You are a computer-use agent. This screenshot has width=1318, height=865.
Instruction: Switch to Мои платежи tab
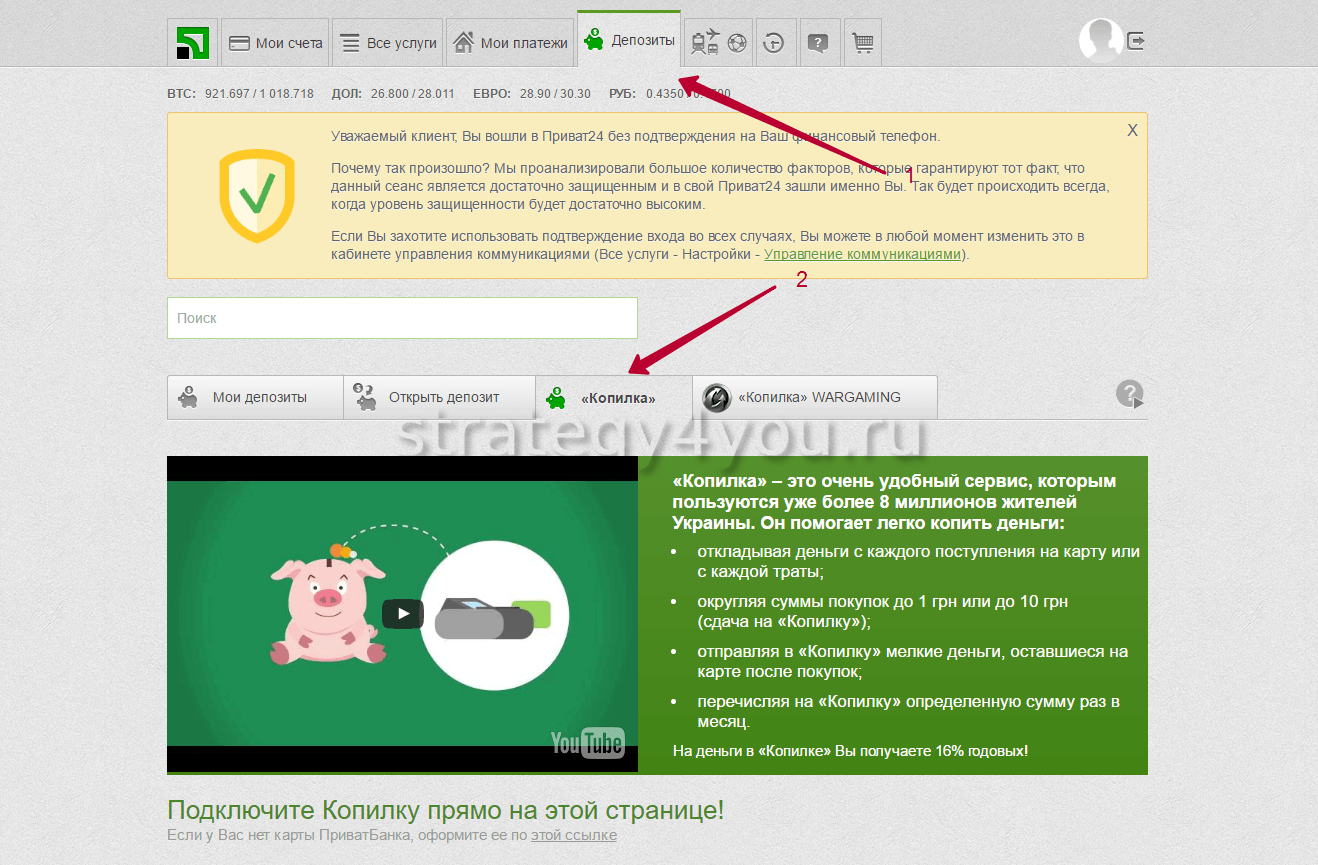click(x=510, y=43)
